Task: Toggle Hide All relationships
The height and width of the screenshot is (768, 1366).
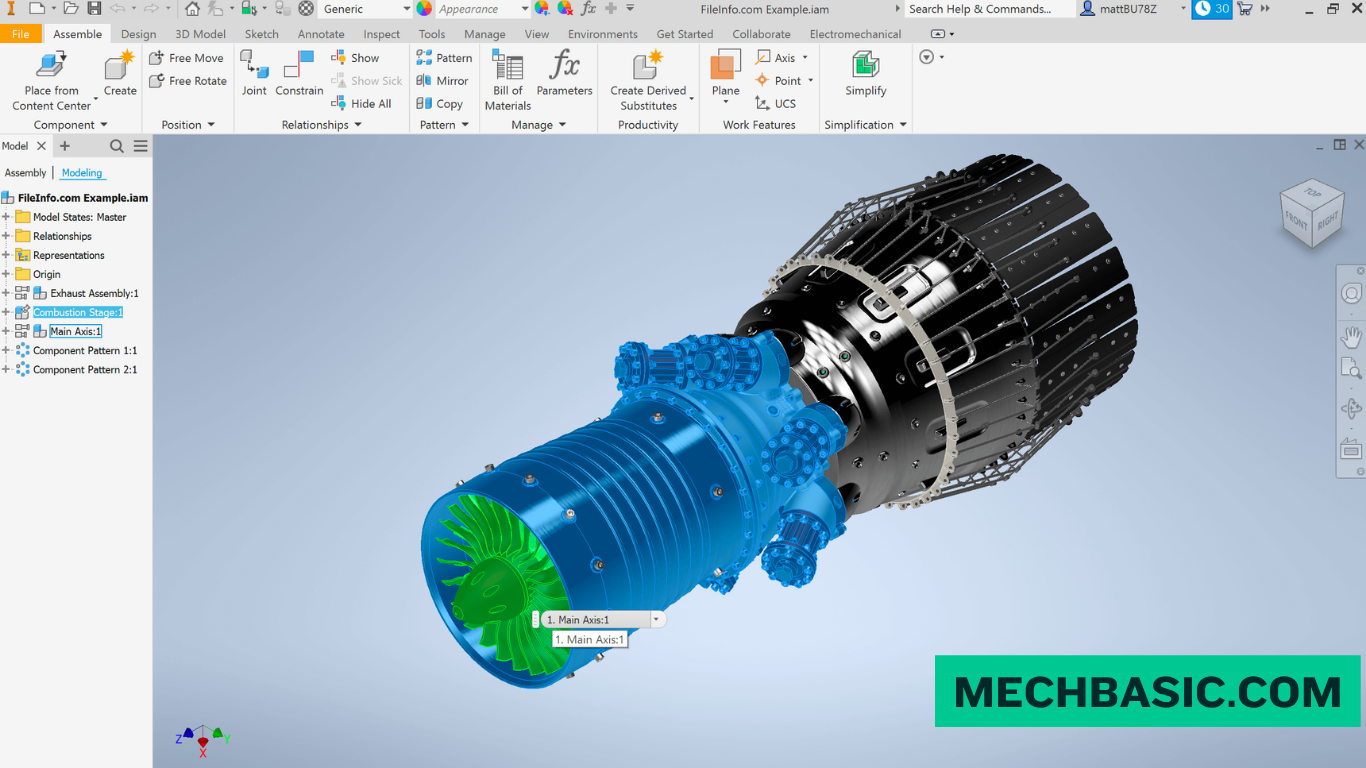Action: click(x=361, y=104)
